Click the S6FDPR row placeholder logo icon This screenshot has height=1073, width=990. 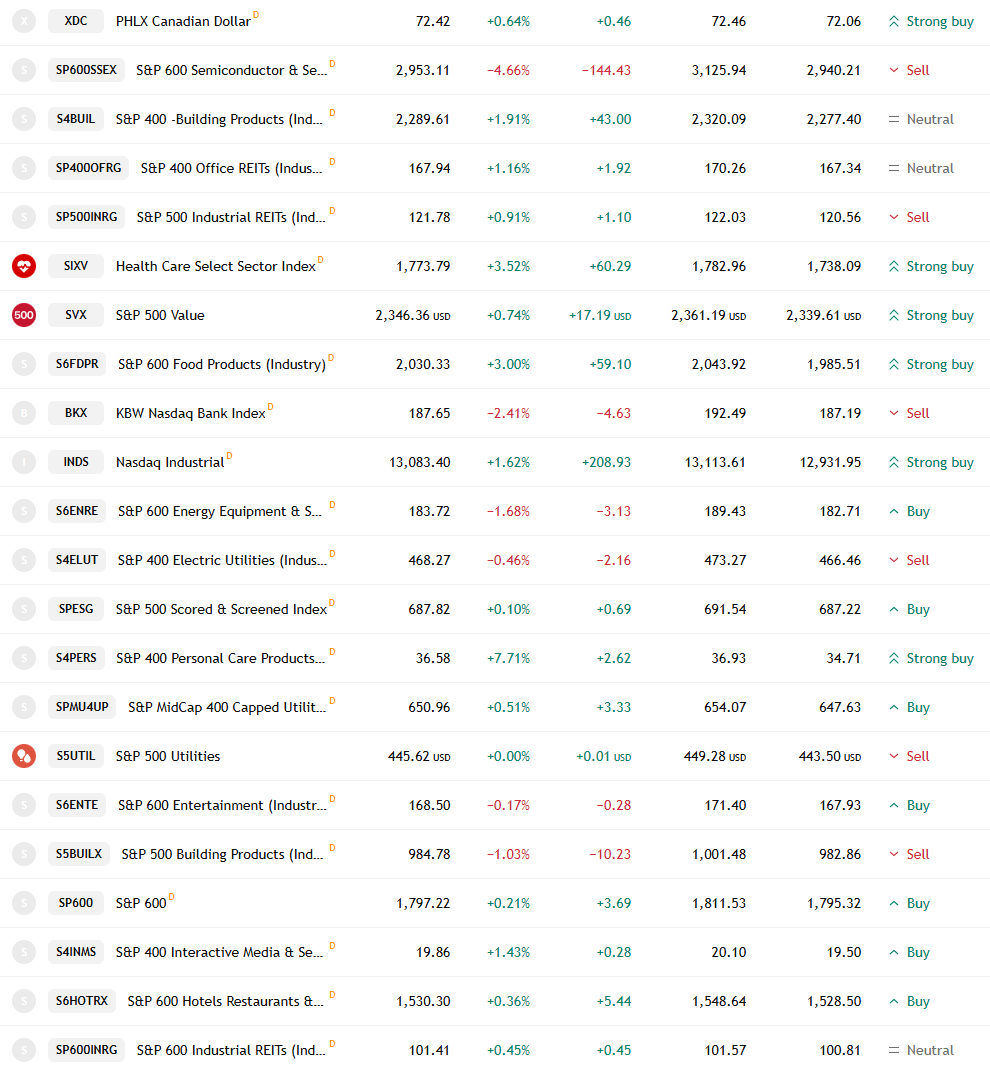point(24,364)
